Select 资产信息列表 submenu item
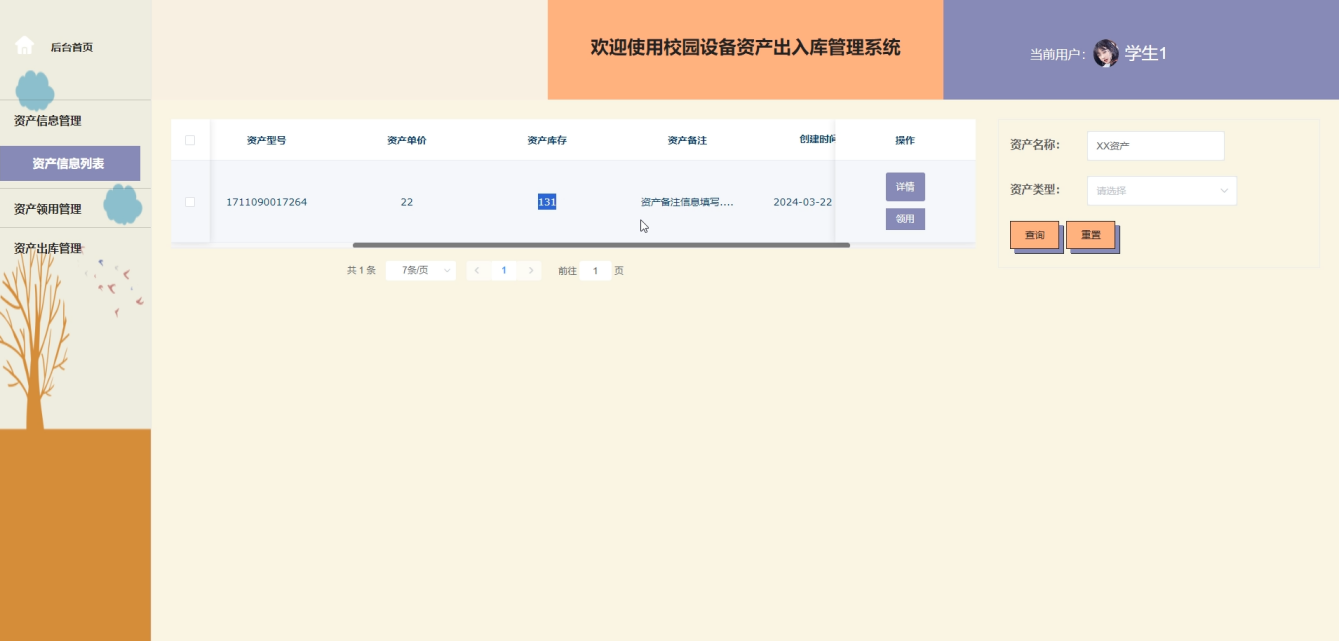 pyautogui.click(x=69, y=163)
